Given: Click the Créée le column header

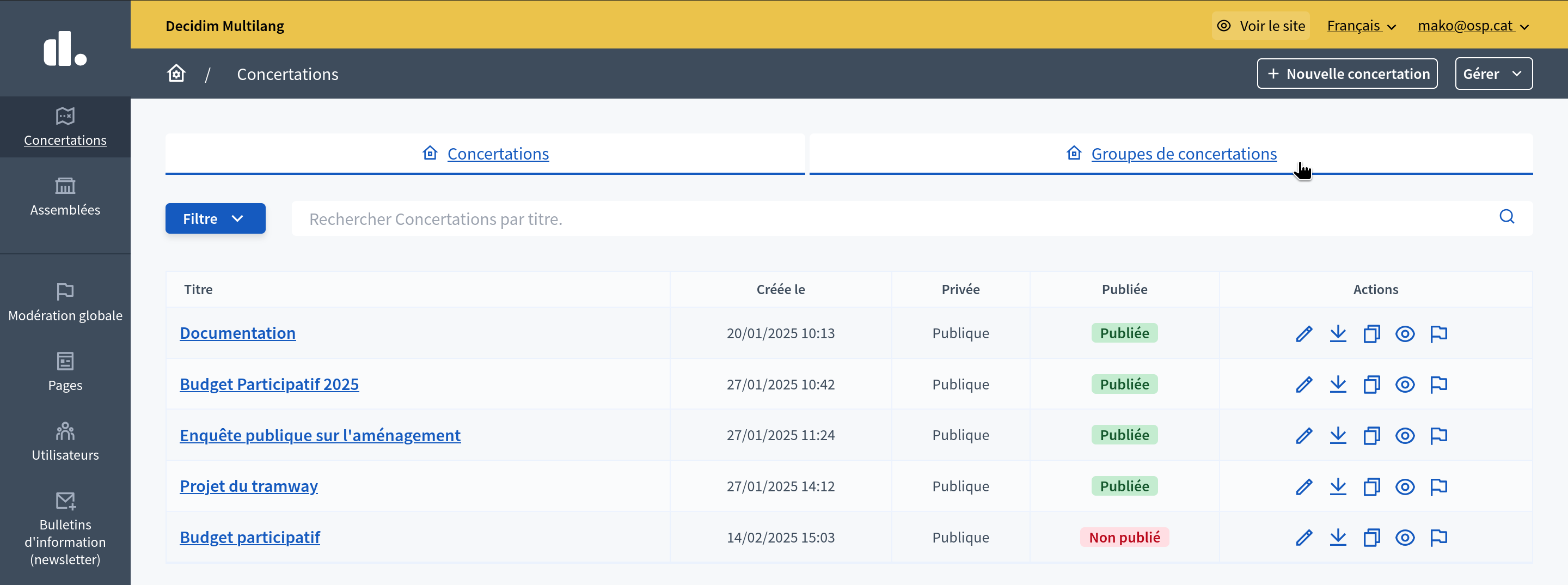Looking at the screenshot, I should coord(780,289).
